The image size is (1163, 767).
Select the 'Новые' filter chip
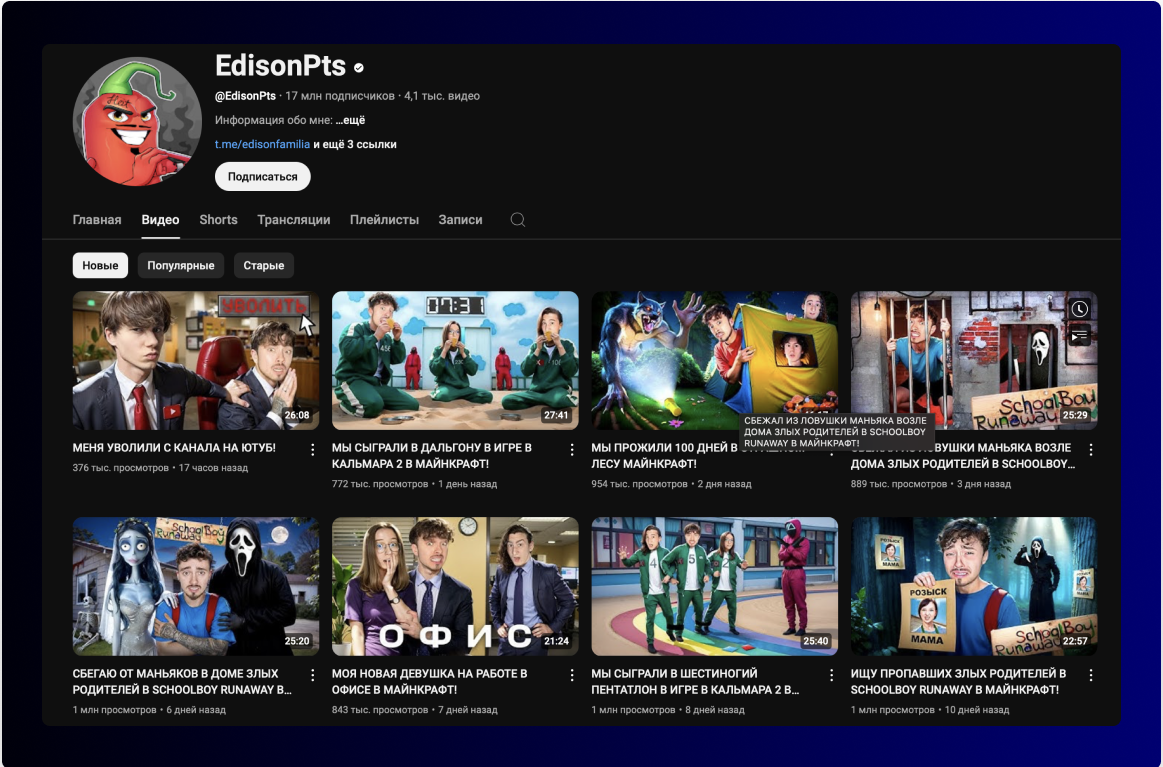pyautogui.click(x=100, y=265)
